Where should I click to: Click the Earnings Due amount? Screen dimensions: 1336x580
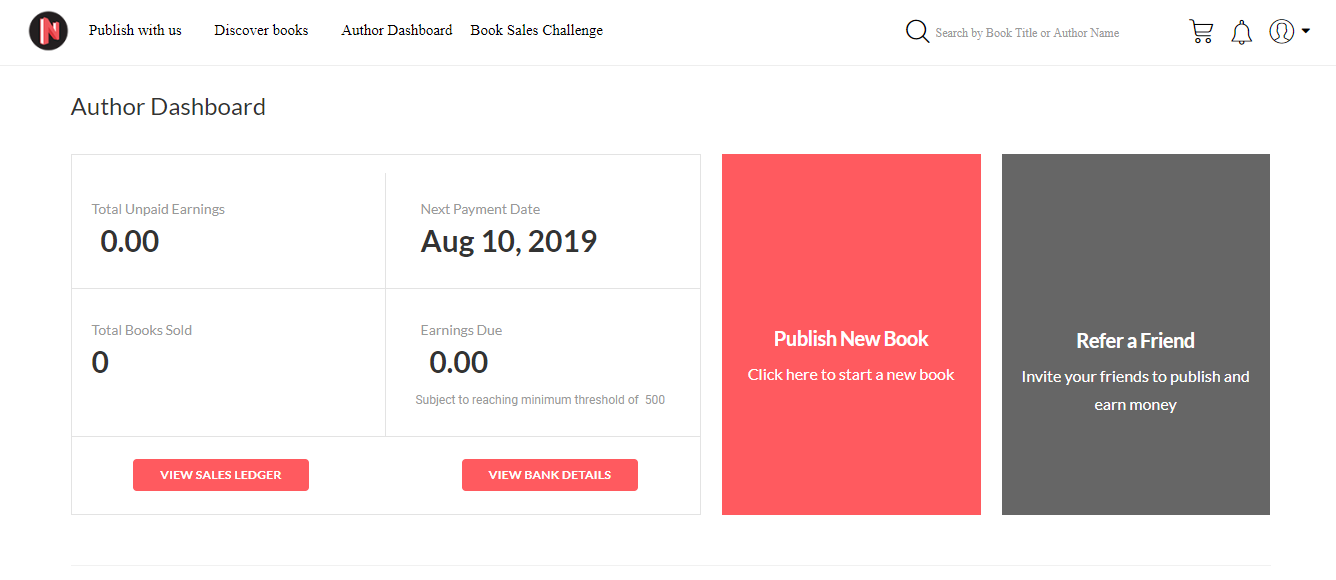tap(459, 362)
